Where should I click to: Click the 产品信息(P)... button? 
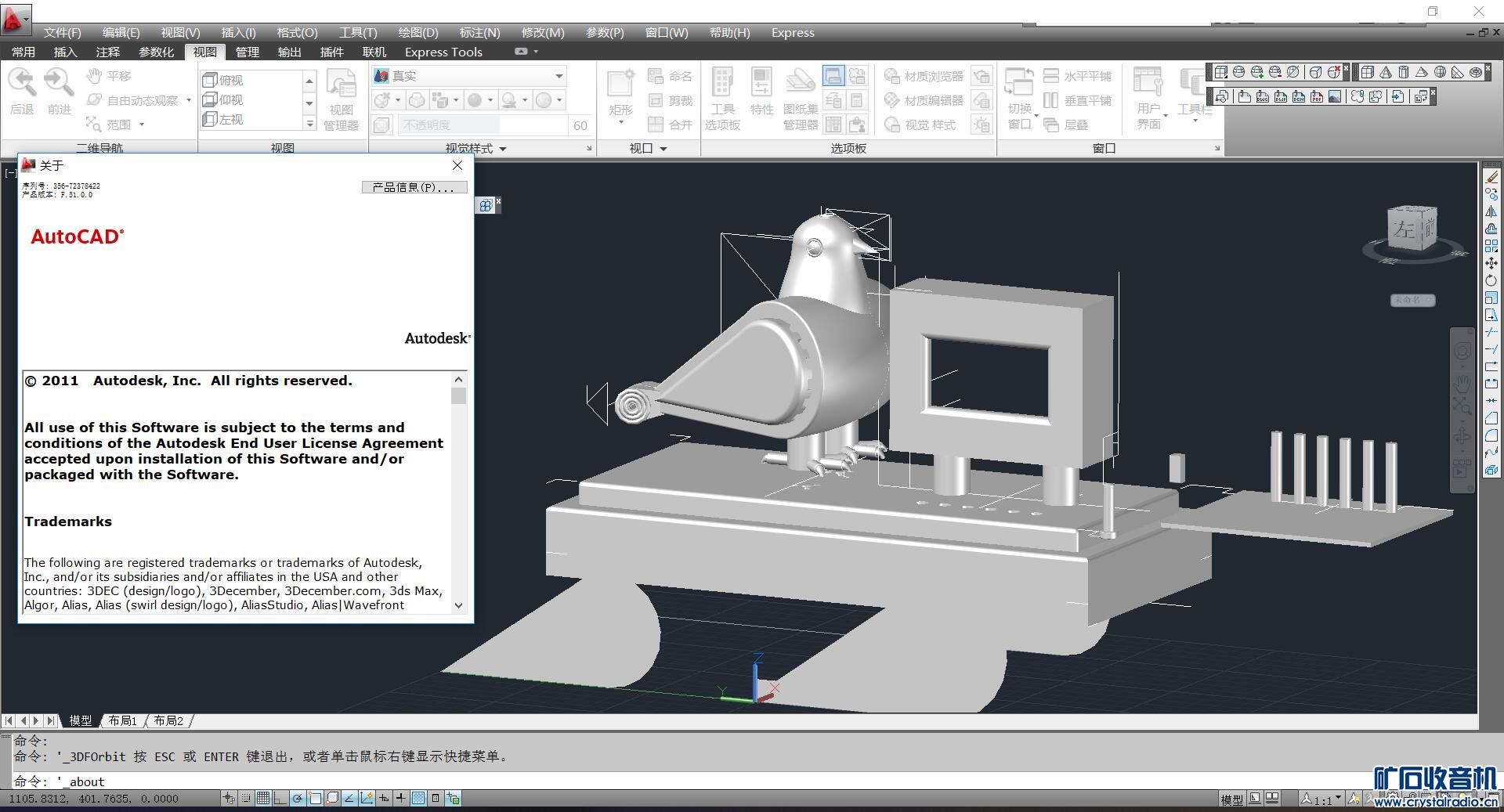(414, 187)
